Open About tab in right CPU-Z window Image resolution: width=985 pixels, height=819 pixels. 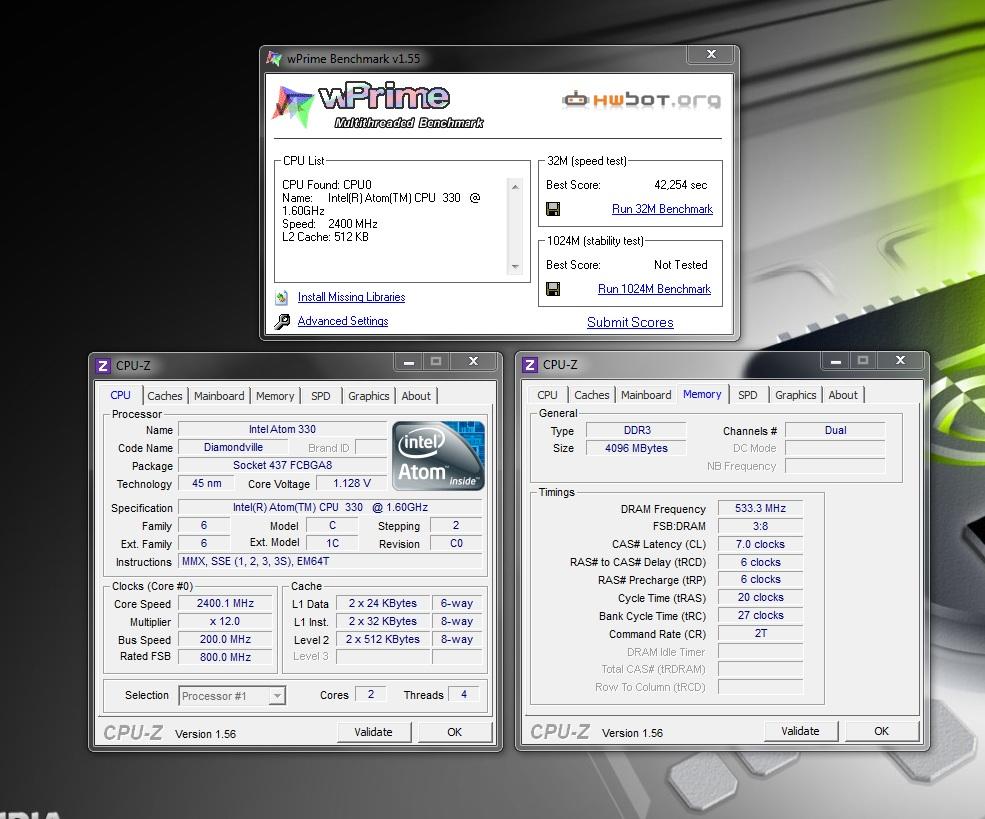coord(843,395)
